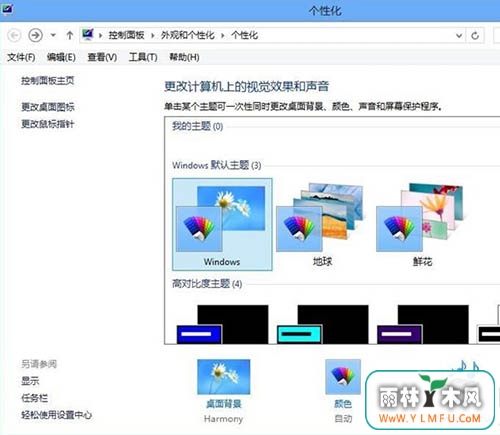Open the 更改鼠标指针 link

tap(48, 124)
